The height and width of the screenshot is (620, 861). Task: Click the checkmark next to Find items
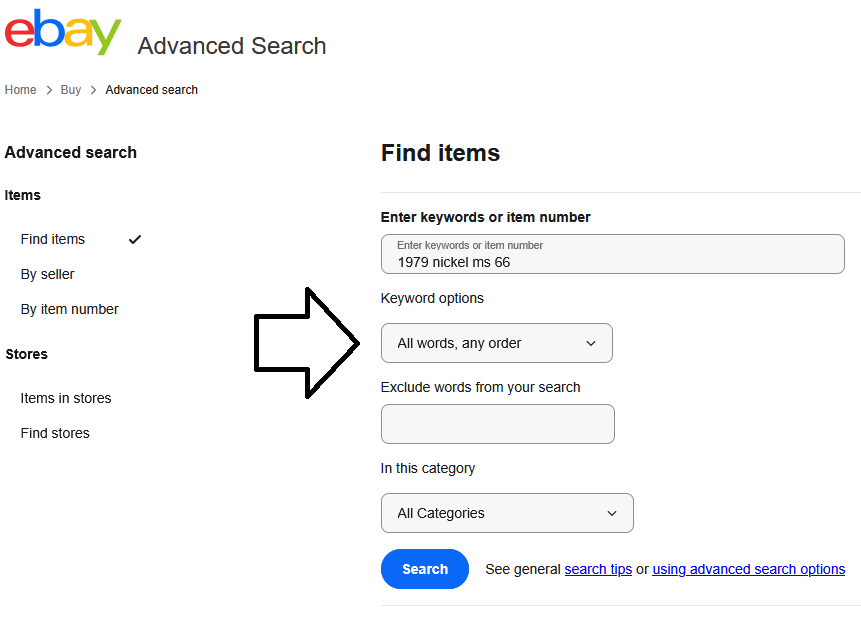(135, 239)
